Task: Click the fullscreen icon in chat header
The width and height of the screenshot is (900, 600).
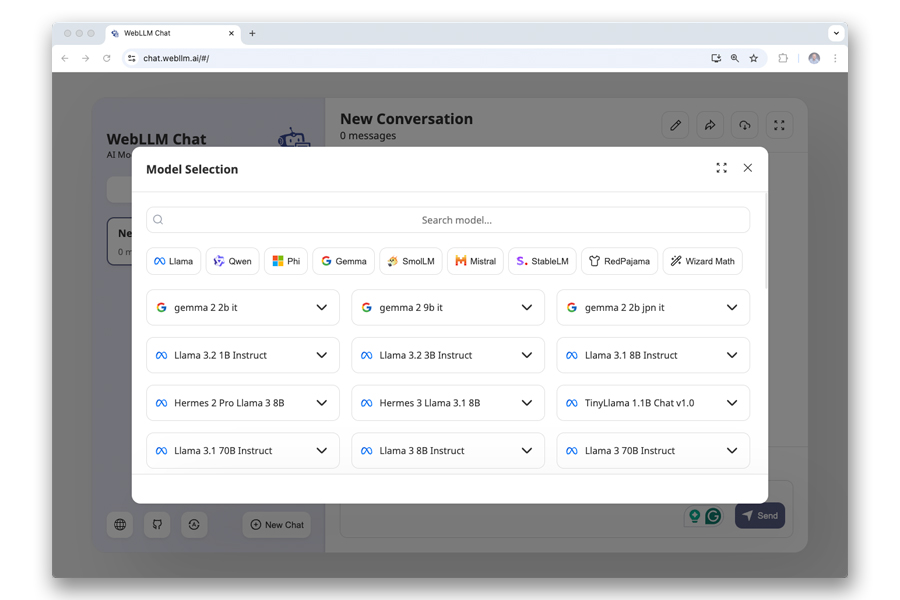Action: click(779, 126)
